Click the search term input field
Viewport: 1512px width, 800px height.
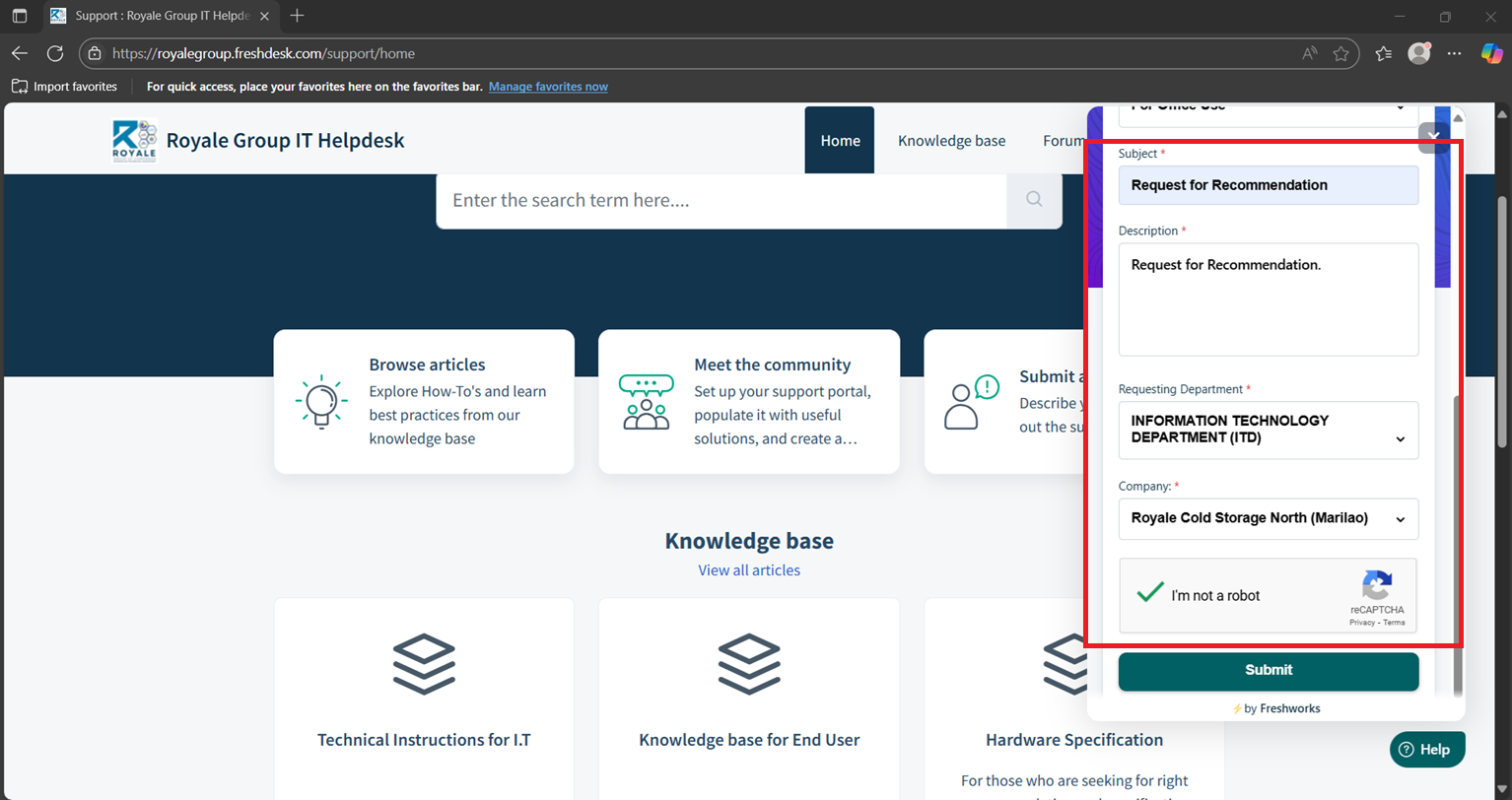(722, 200)
